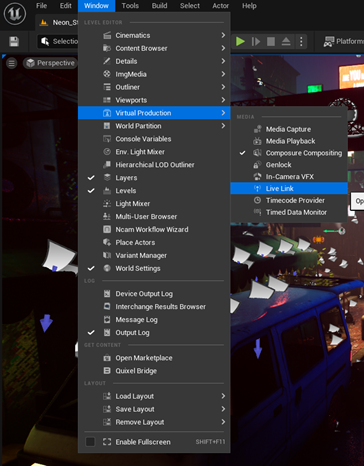The height and width of the screenshot is (467, 364).
Task: Open the Edit menu
Action: 65,6
